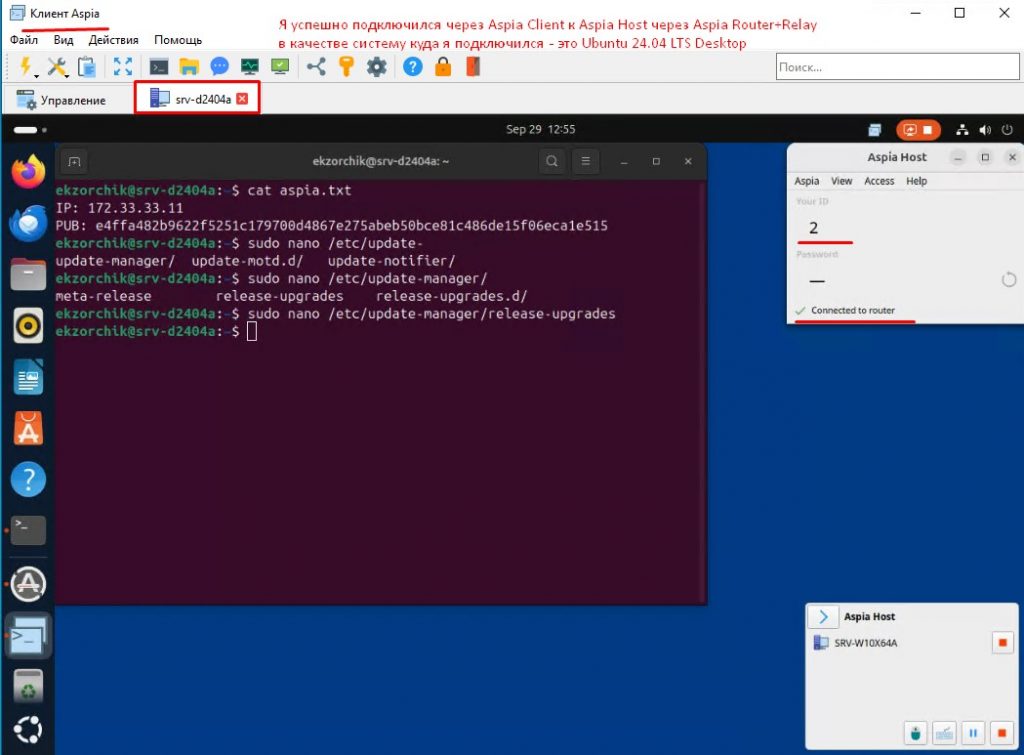Click the Your ID value 2

(814, 228)
